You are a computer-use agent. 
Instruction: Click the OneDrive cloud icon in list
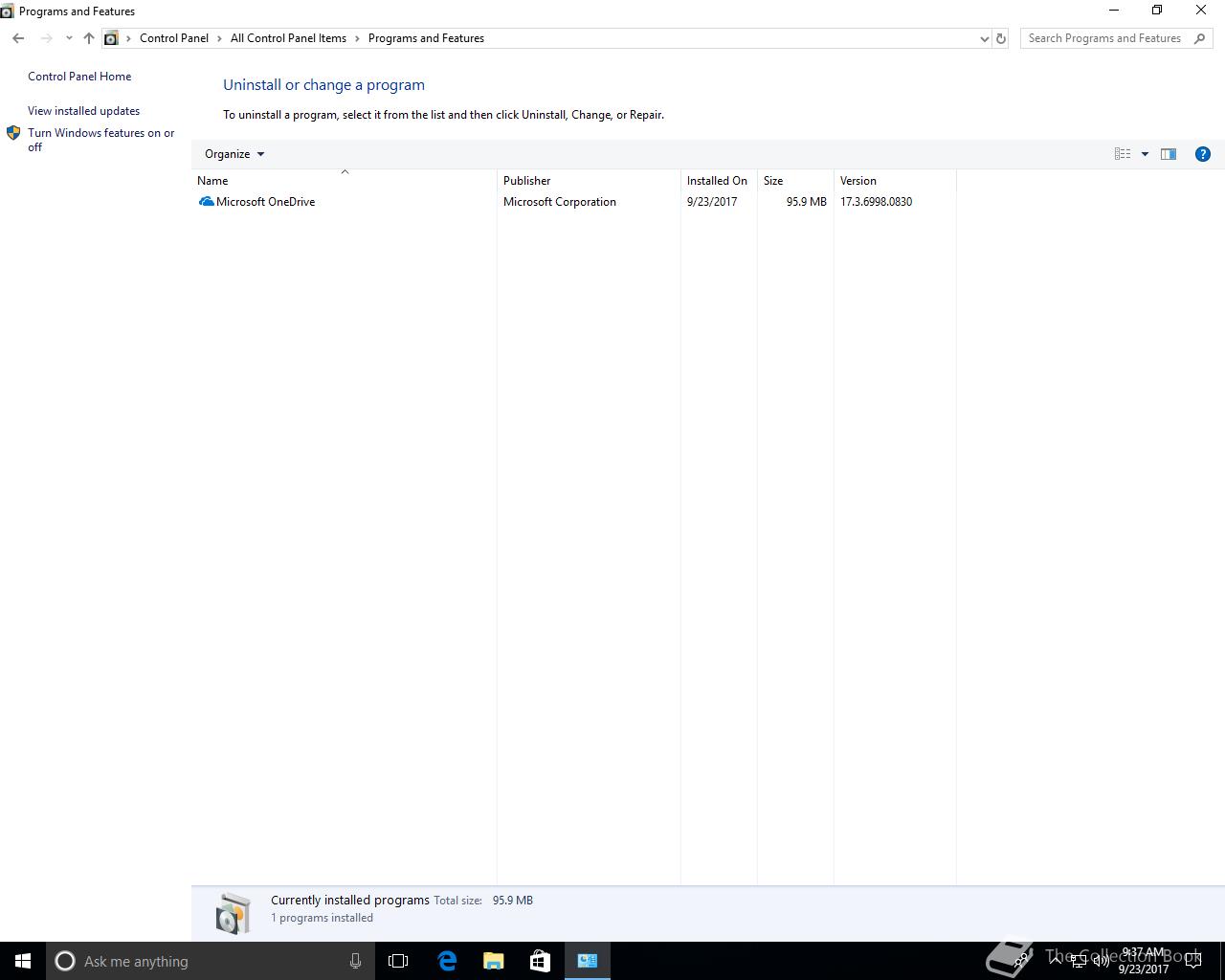point(206,202)
